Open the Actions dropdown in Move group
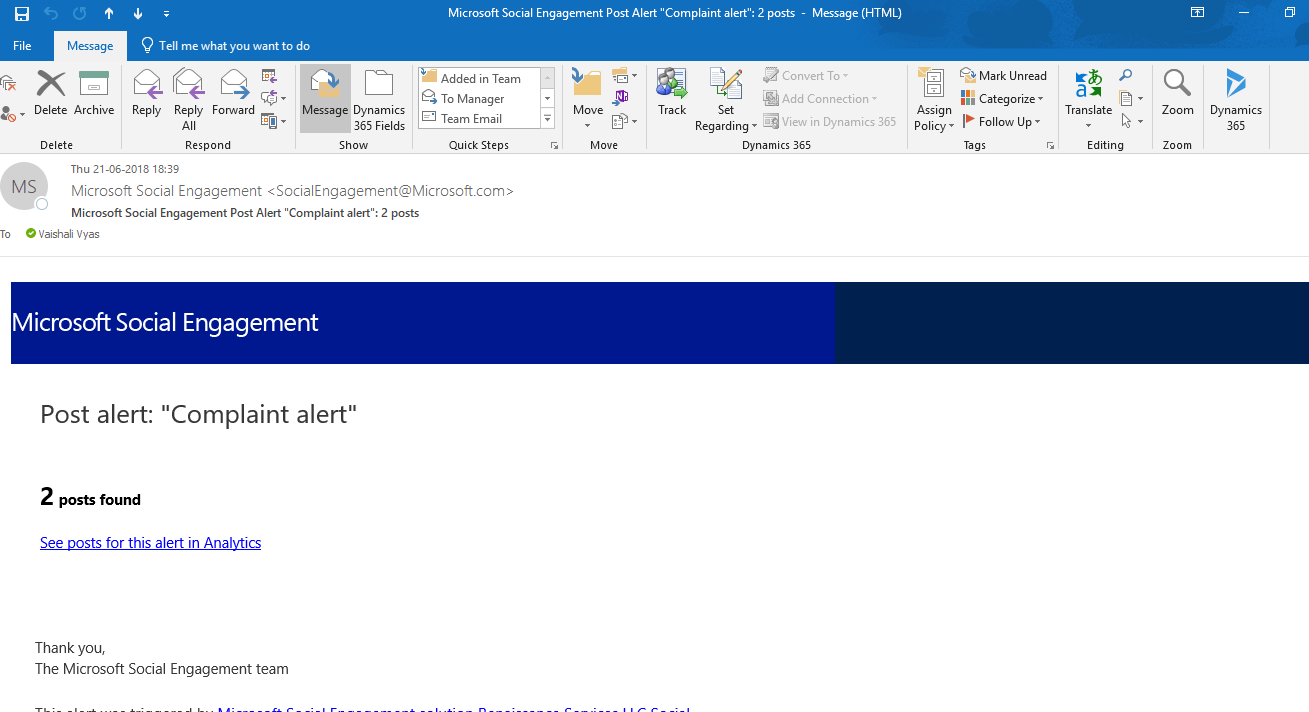The height and width of the screenshot is (712, 1309). pos(625,121)
